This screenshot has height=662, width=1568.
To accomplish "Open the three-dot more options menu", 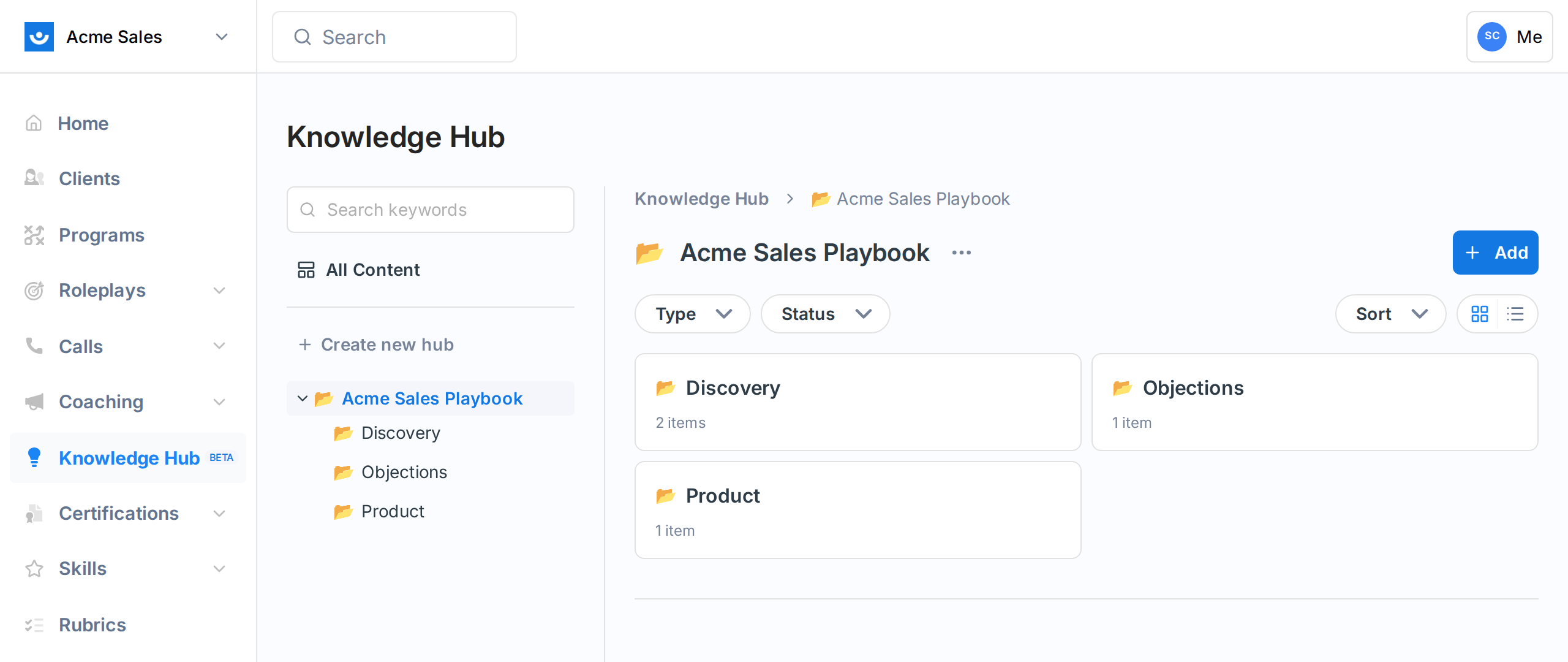I will (962, 253).
